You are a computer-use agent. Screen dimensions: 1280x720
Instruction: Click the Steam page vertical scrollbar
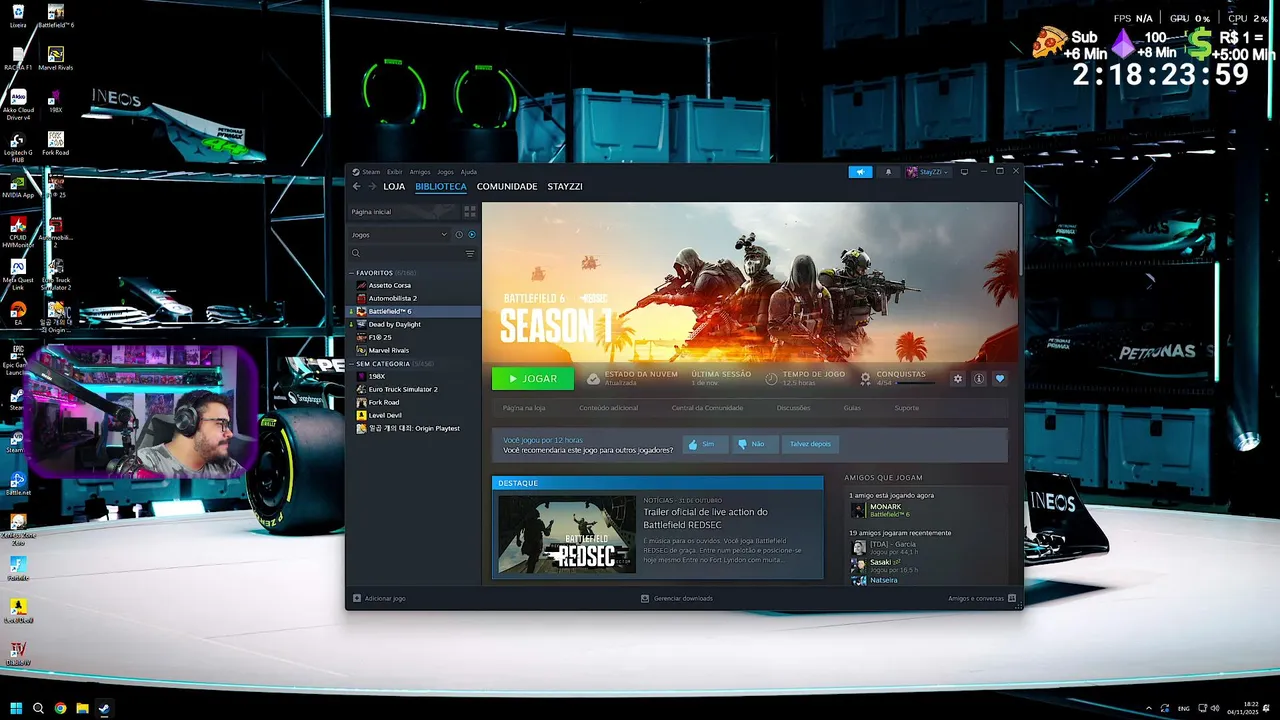click(x=1020, y=240)
